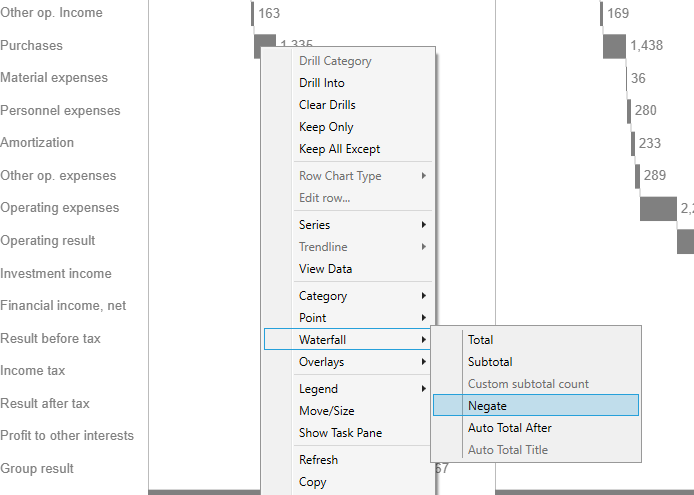Click the Group result row label
The image size is (694, 495).
click(37, 468)
